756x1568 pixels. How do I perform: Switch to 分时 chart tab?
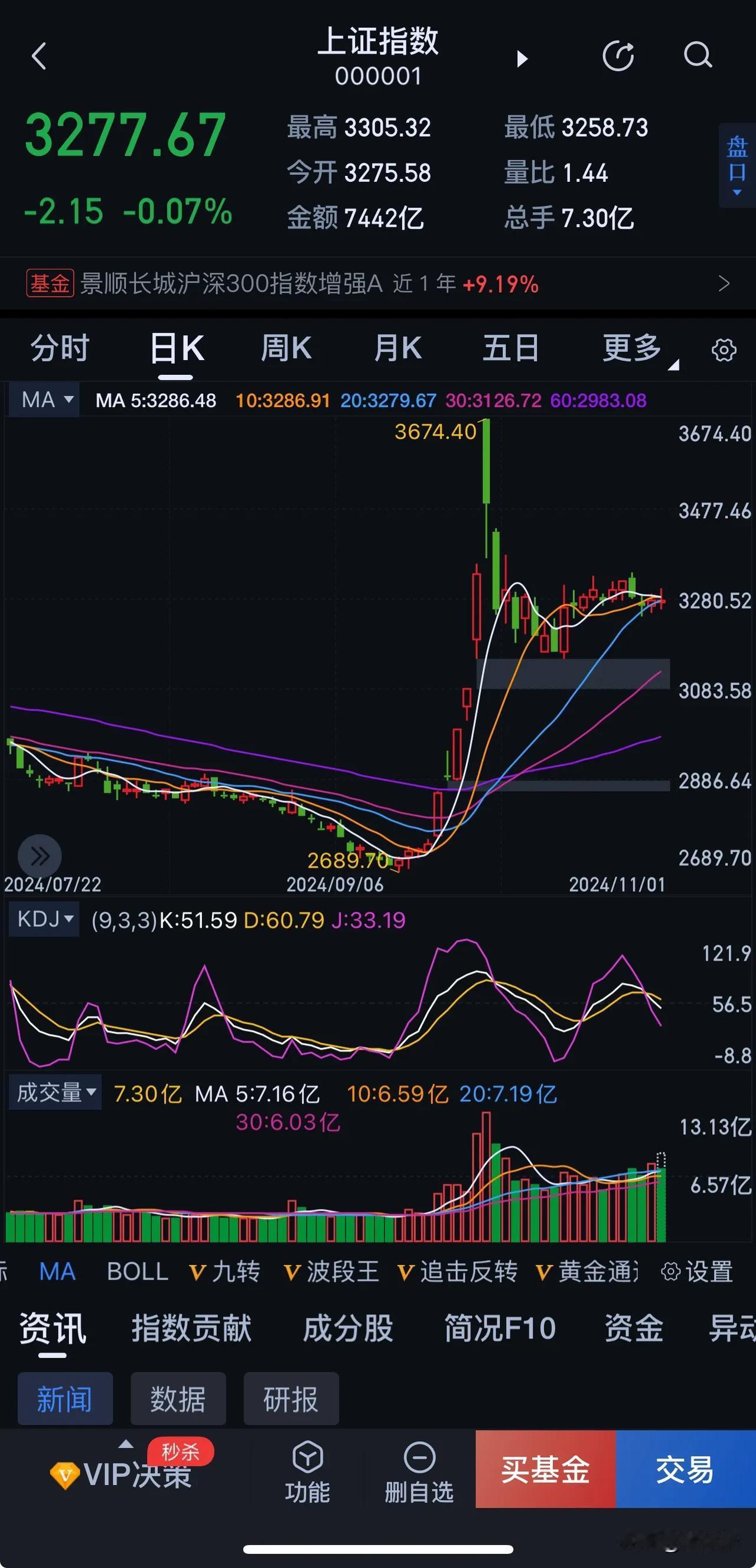[60, 349]
